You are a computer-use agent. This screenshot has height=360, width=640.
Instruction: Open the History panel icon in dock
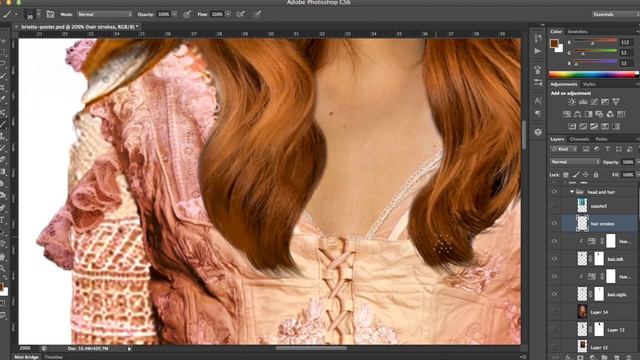pyautogui.click(x=538, y=38)
